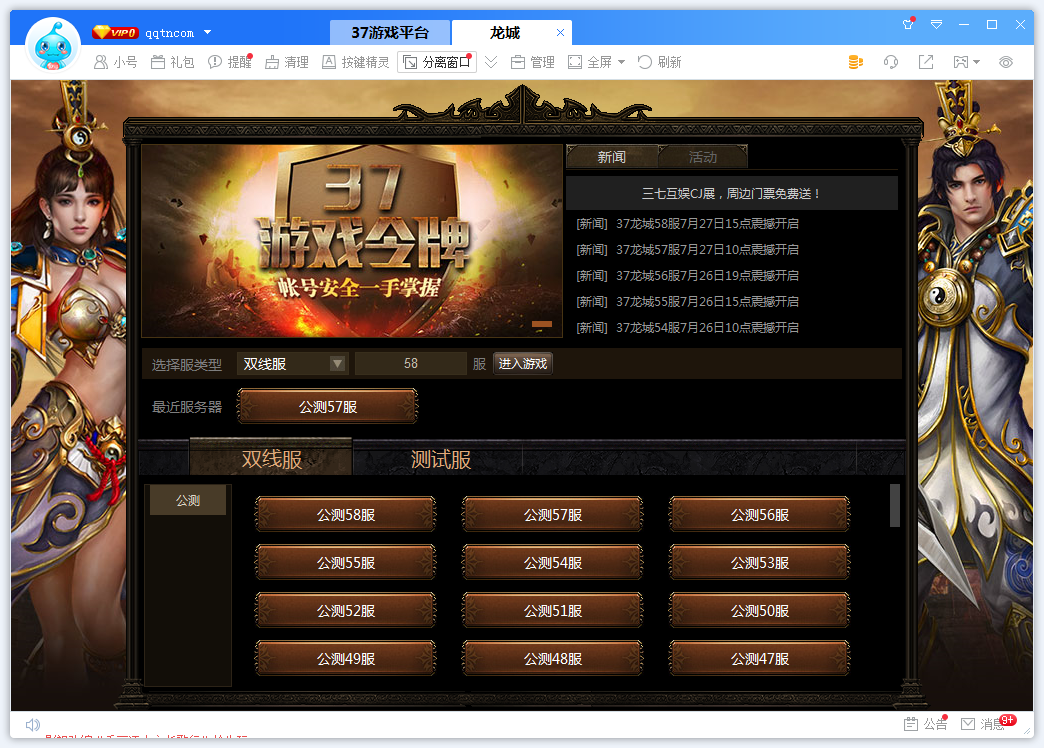Open the 管理 manage tool
Viewport: 1044px width, 748px height.
533,62
